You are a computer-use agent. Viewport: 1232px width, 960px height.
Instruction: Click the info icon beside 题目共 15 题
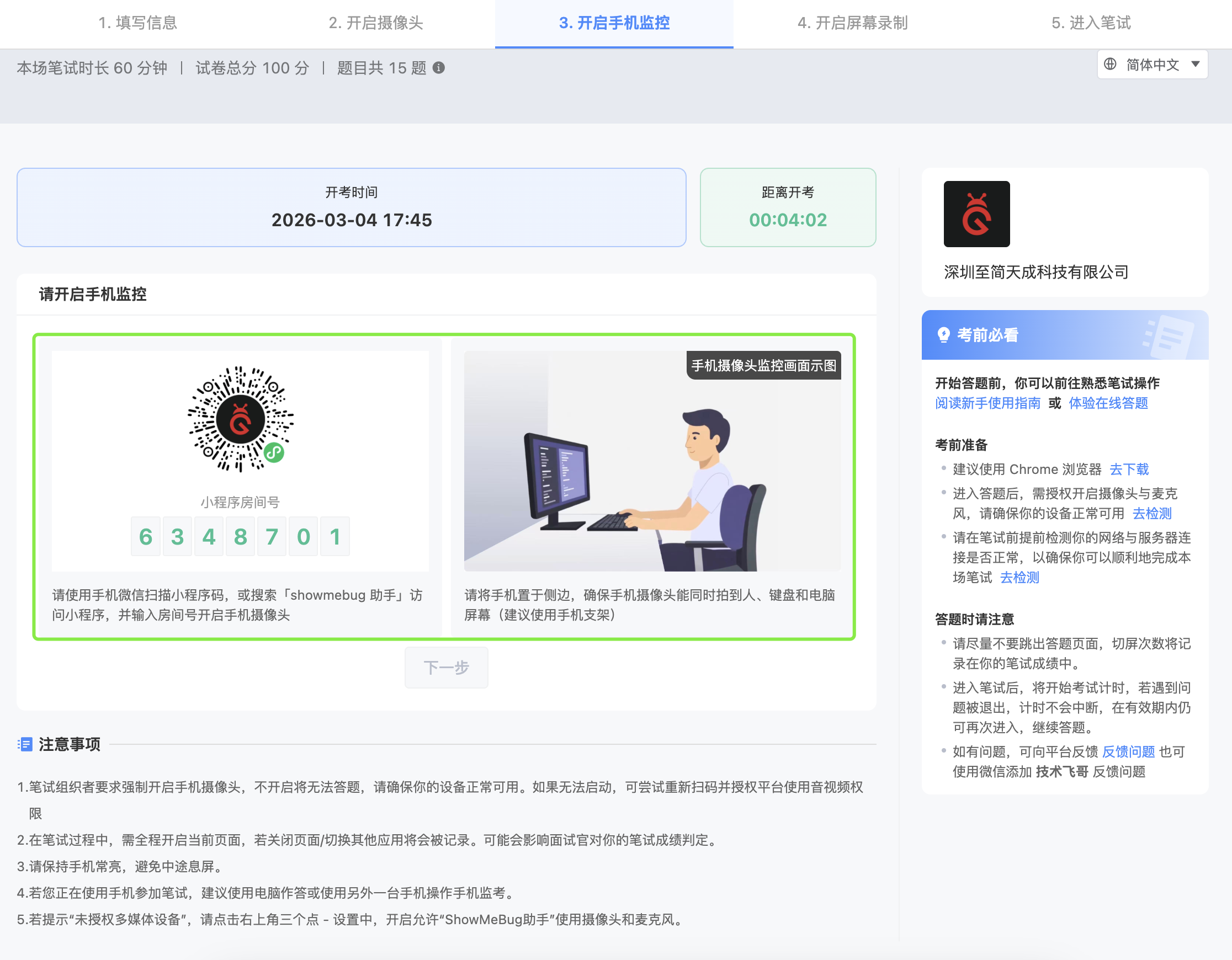point(438,68)
